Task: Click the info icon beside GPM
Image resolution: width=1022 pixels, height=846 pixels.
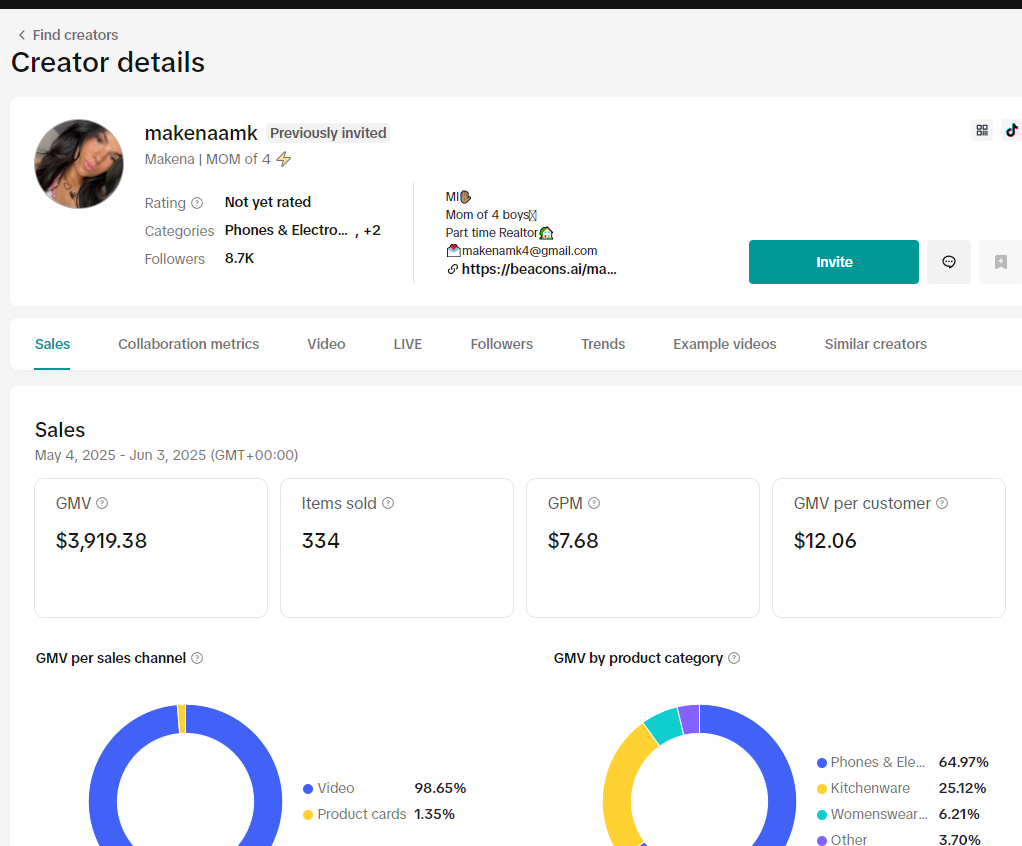Action: click(594, 504)
